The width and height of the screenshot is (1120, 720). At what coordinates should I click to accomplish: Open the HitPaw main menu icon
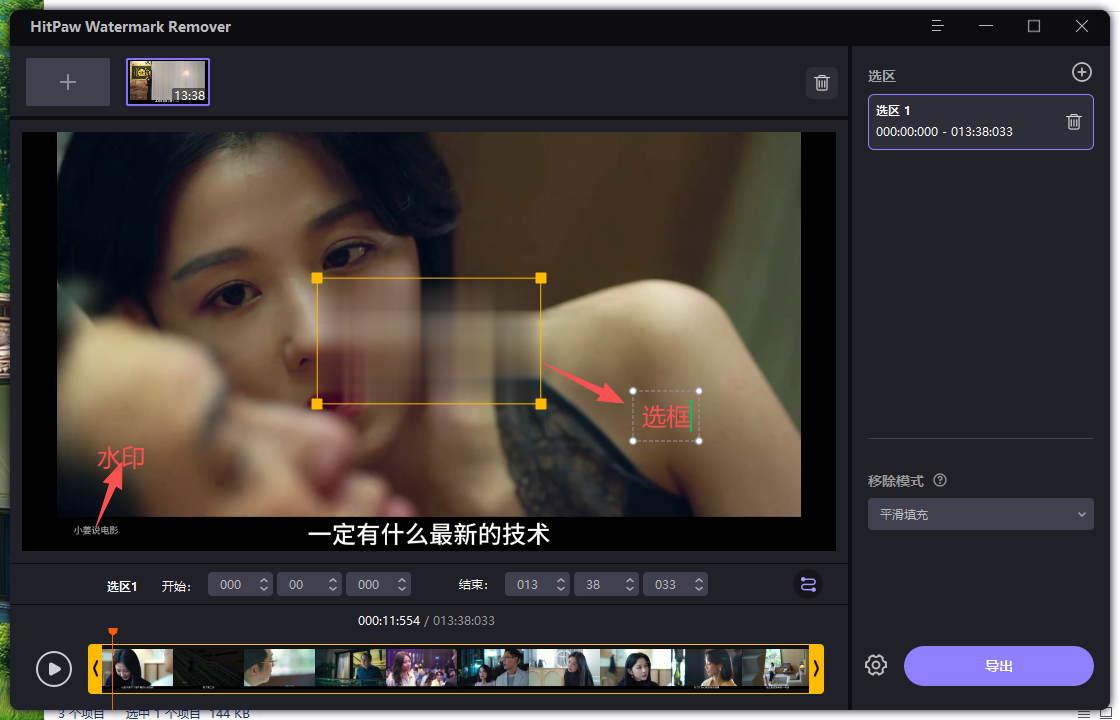point(938,26)
